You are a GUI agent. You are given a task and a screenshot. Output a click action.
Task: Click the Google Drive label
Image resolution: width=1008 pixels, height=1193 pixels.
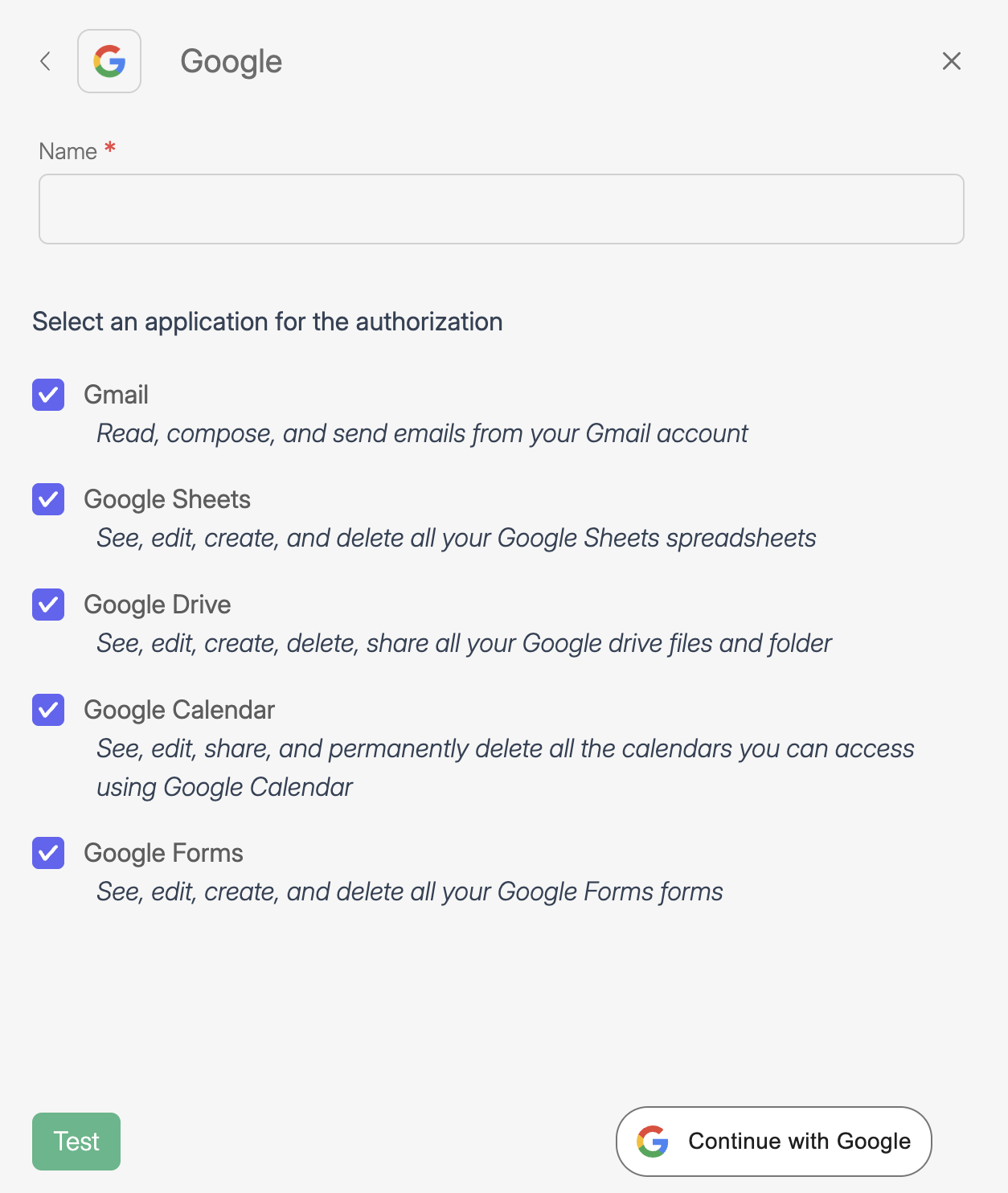(x=158, y=605)
